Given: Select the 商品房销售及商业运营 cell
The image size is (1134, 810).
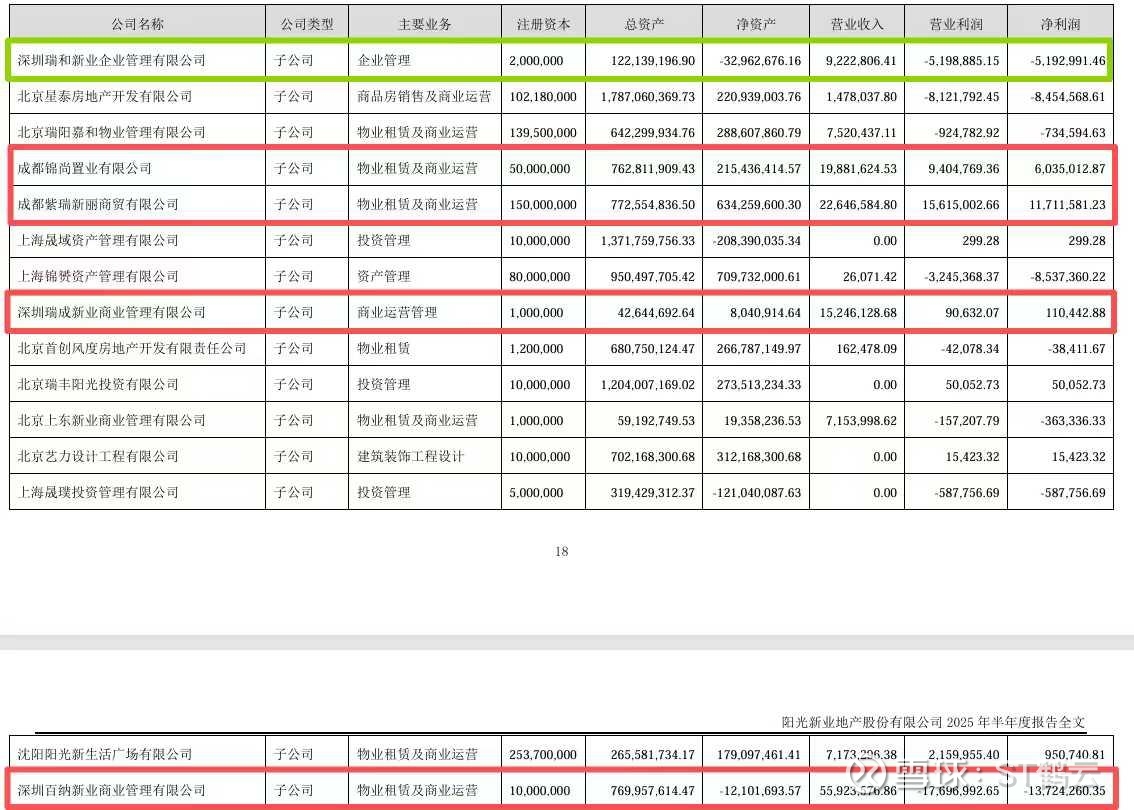Looking at the screenshot, I should click(x=425, y=96).
